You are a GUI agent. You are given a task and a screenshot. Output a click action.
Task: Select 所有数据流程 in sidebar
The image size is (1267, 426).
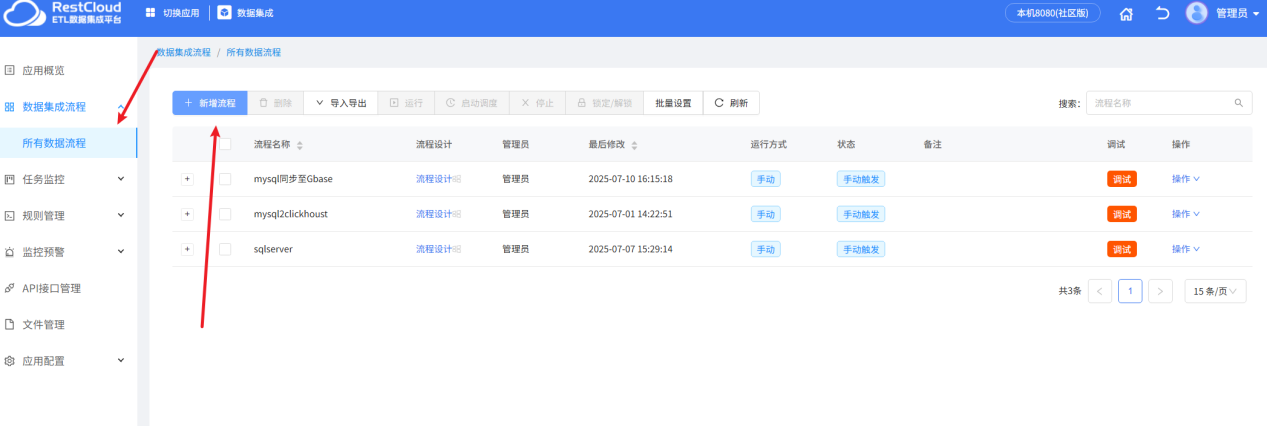coord(68,143)
